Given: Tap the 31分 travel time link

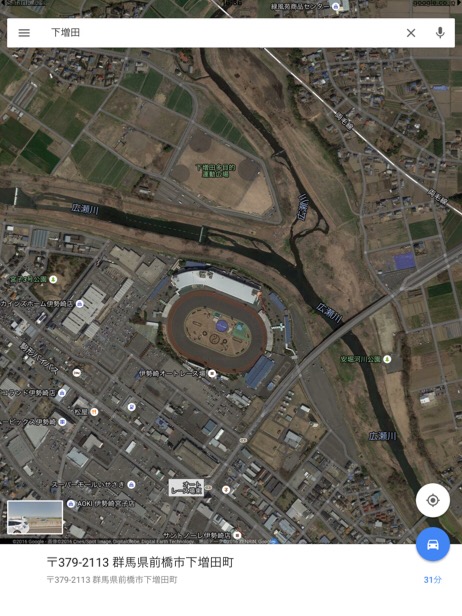Looking at the screenshot, I should point(433,579).
